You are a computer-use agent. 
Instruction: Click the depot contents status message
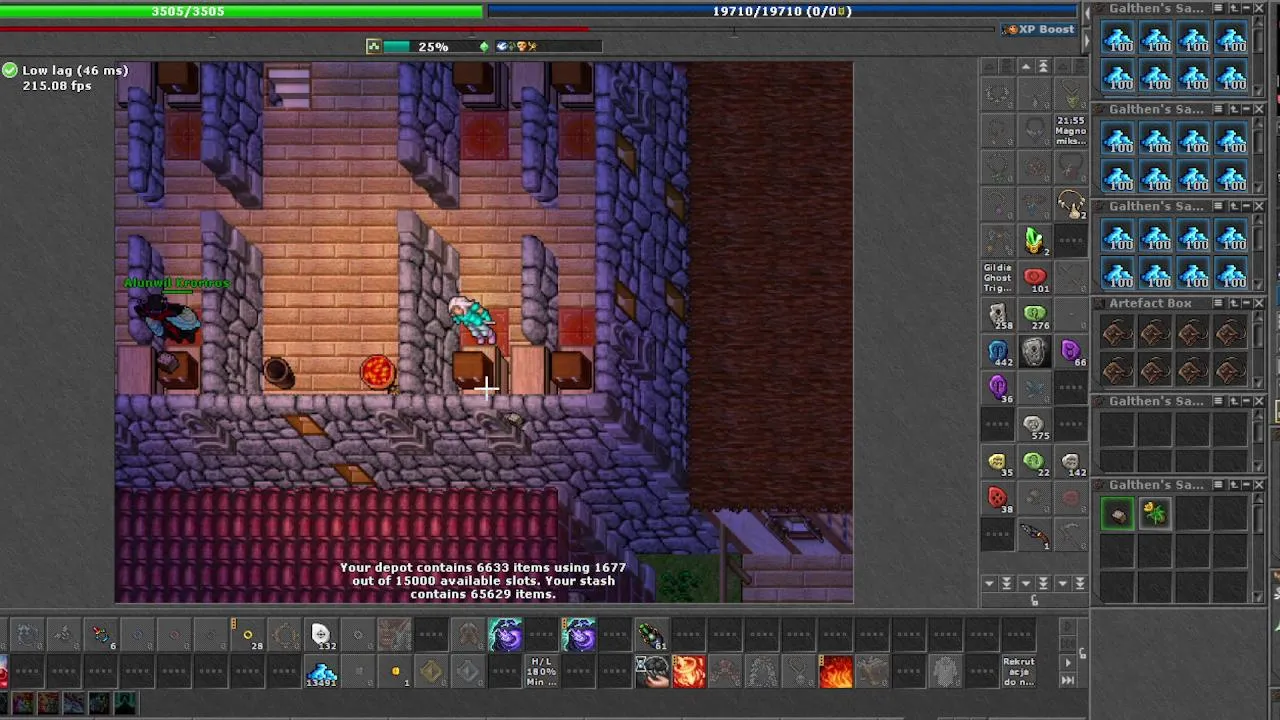point(483,580)
